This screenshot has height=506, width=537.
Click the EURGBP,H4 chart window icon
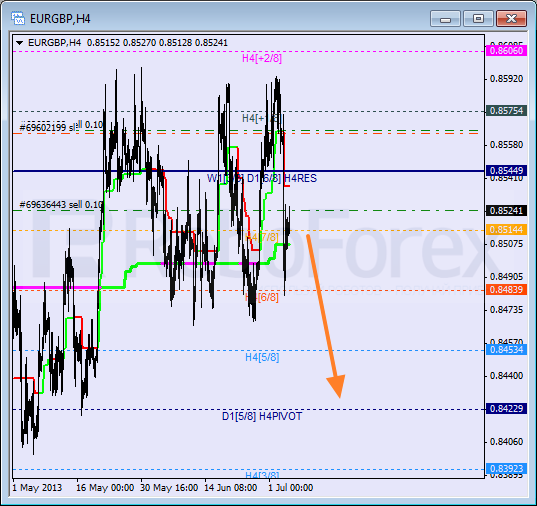pos(18,18)
